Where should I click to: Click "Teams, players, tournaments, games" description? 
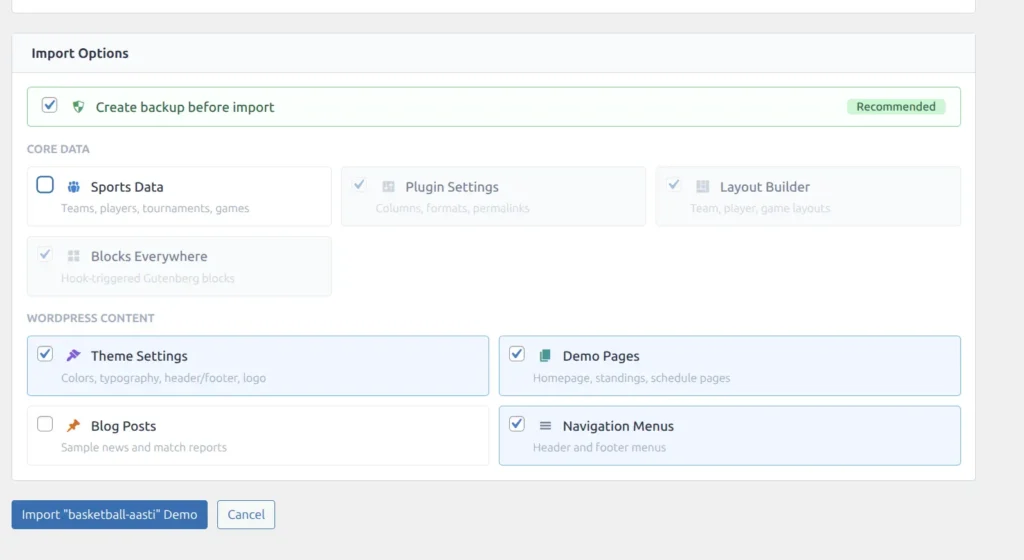click(x=155, y=208)
